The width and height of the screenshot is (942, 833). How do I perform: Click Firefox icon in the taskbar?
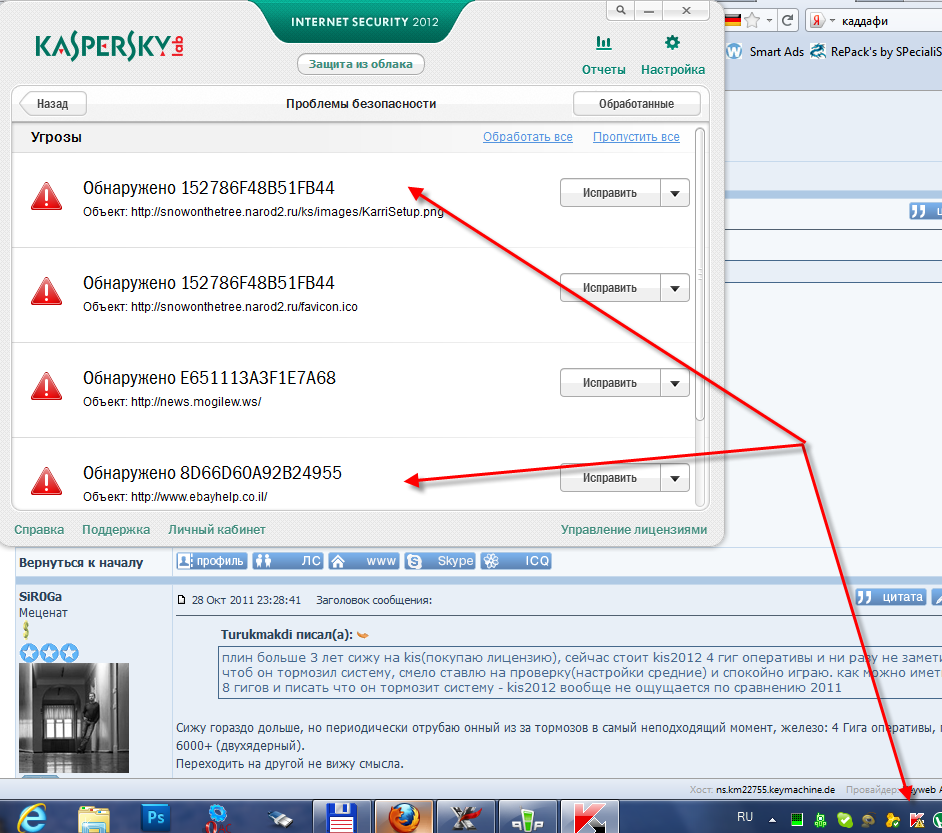(406, 818)
